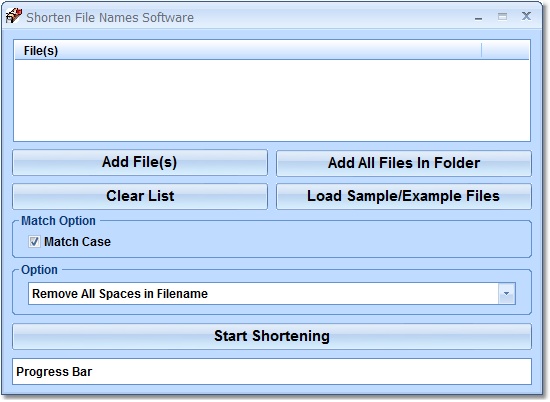Empty the list with Clear List

click(x=140, y=196)
